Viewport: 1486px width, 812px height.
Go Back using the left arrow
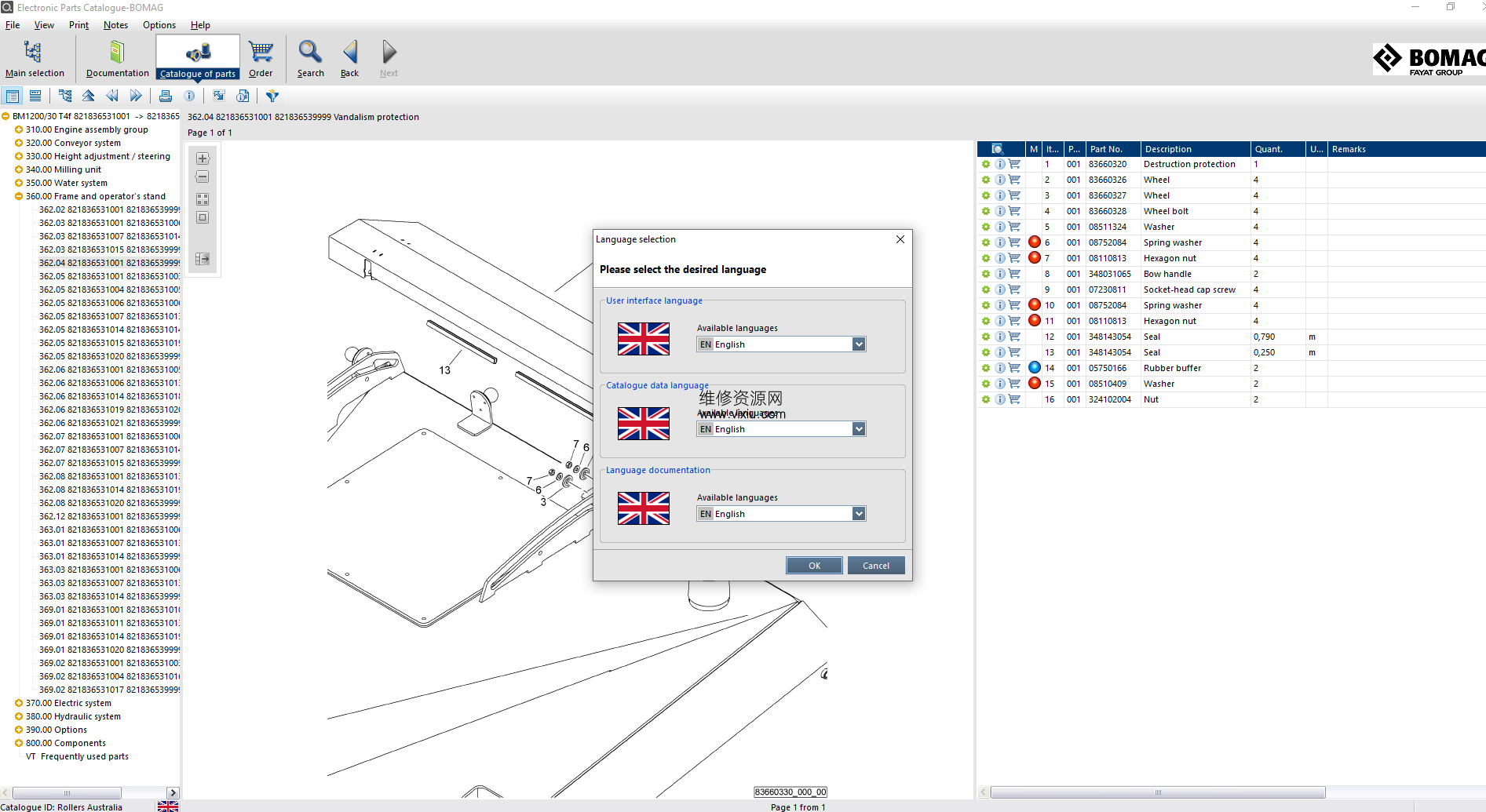pyautogui.click(x=350, y=53)
